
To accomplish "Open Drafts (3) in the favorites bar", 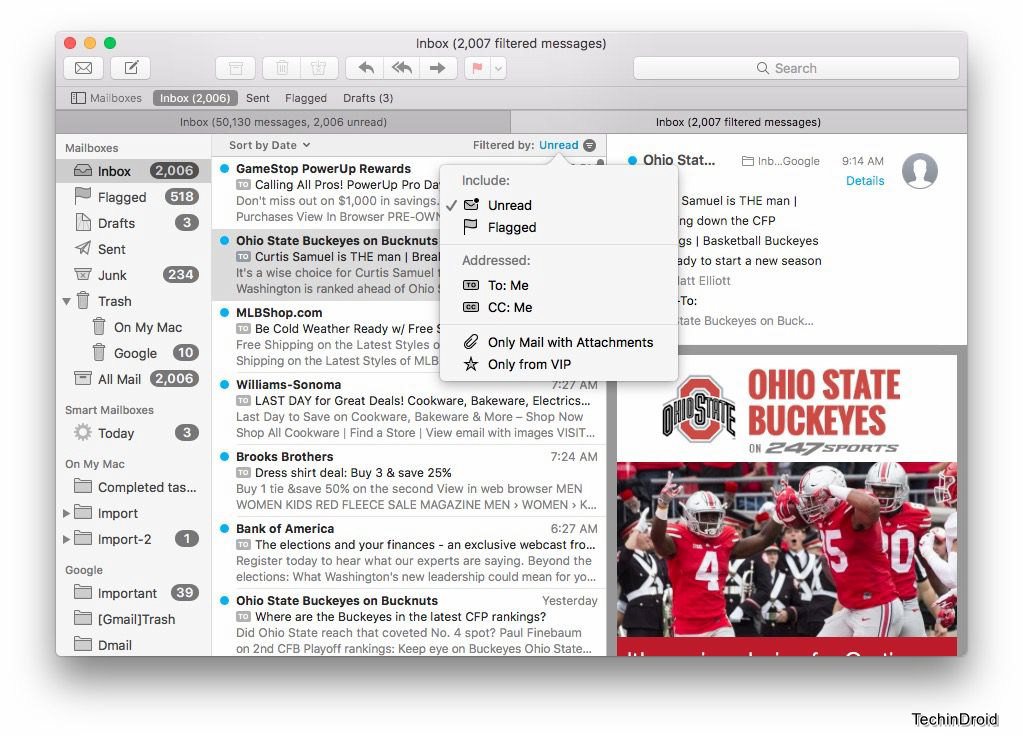I will [x=368, y=98].
